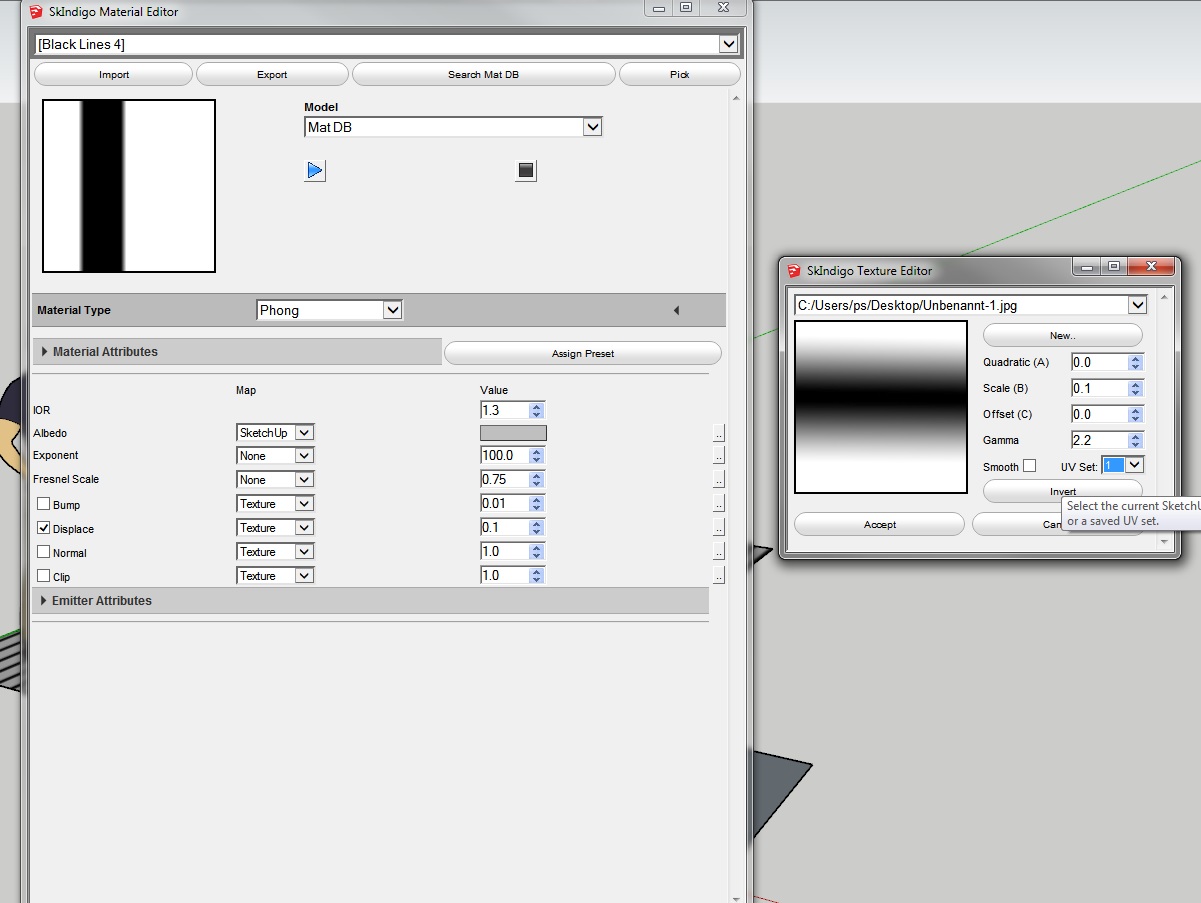Click the blue play render preview icon
The height and width of the screenshot is (903, 1201).
coord(315,170)
